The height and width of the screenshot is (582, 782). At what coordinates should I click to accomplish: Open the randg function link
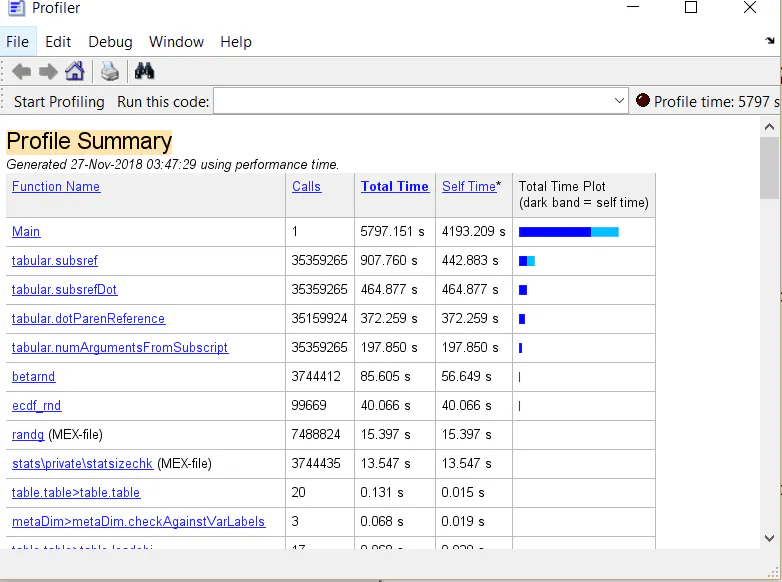click(28, 434)
